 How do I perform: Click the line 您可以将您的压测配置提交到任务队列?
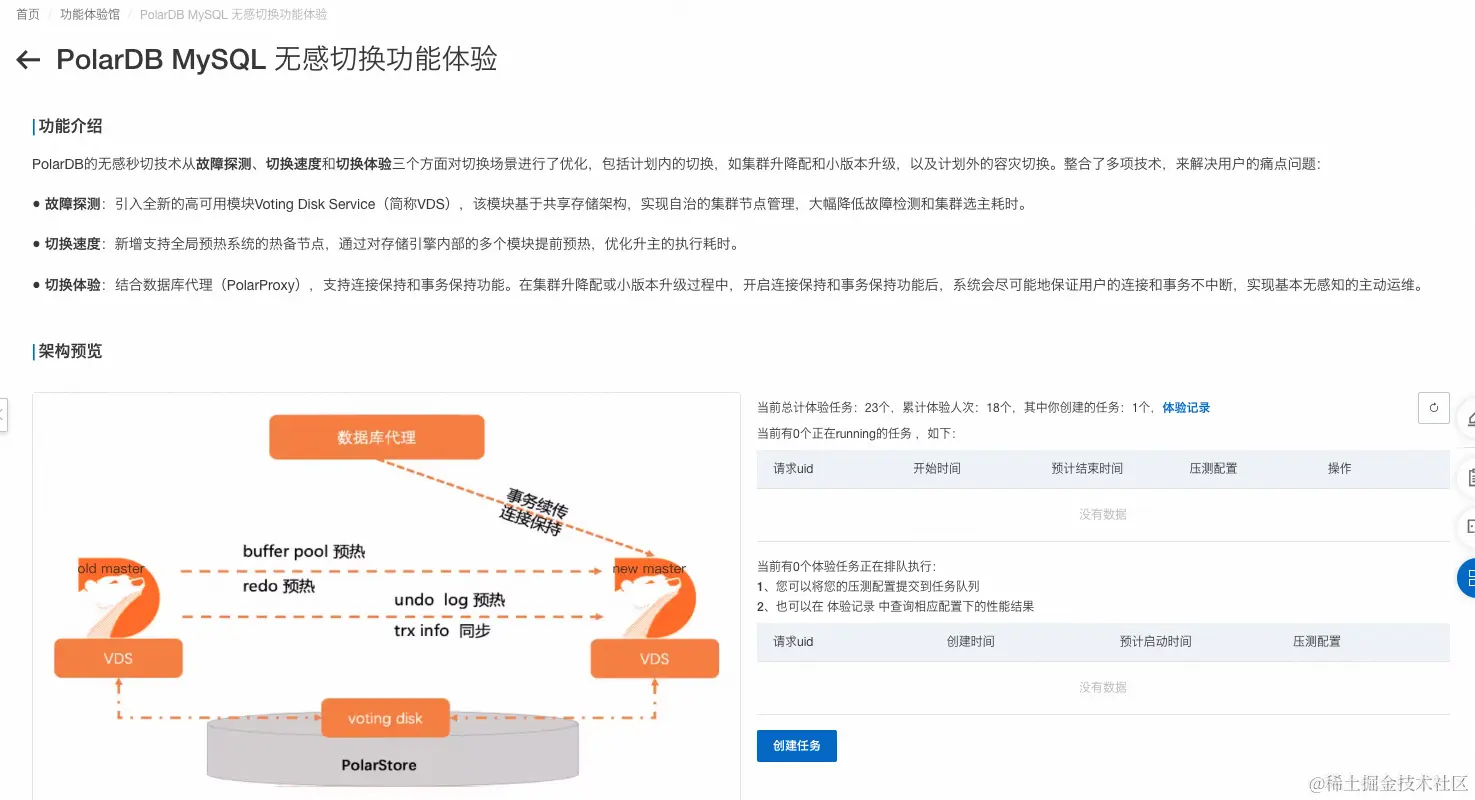coord(868,586)
